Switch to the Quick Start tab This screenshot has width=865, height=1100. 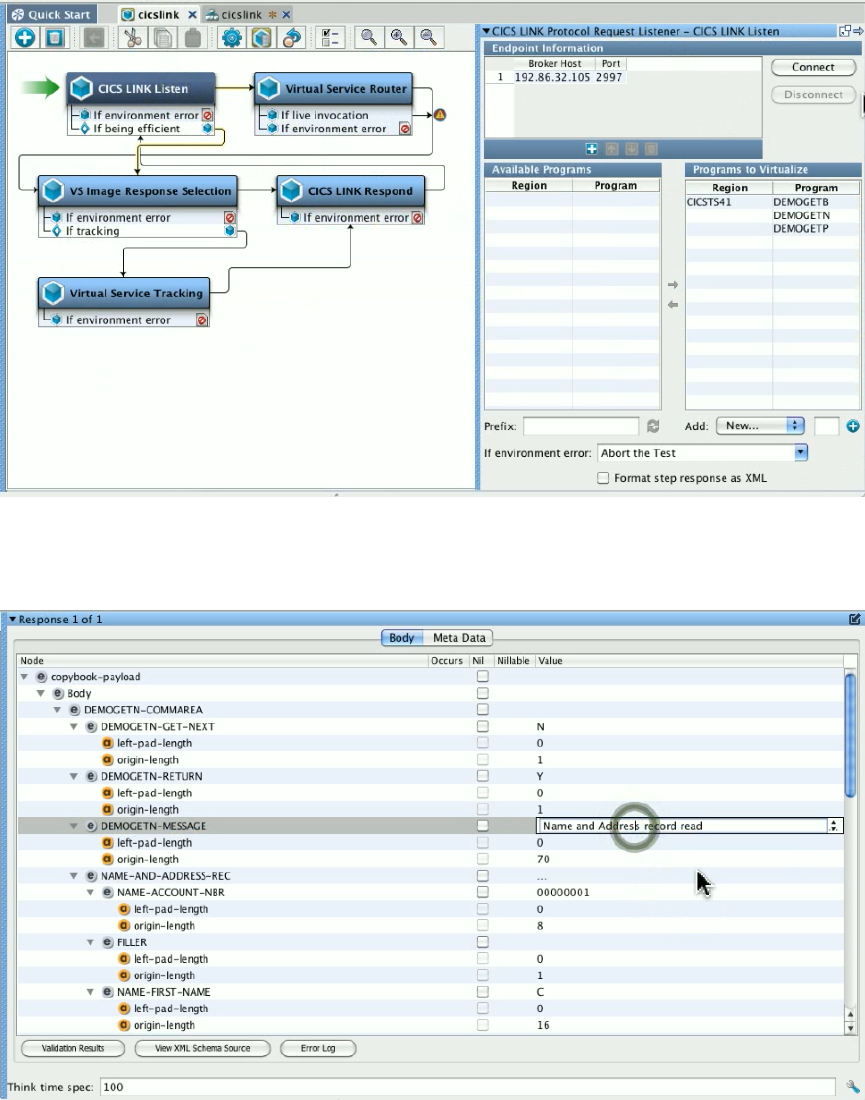tap(50, 14)
